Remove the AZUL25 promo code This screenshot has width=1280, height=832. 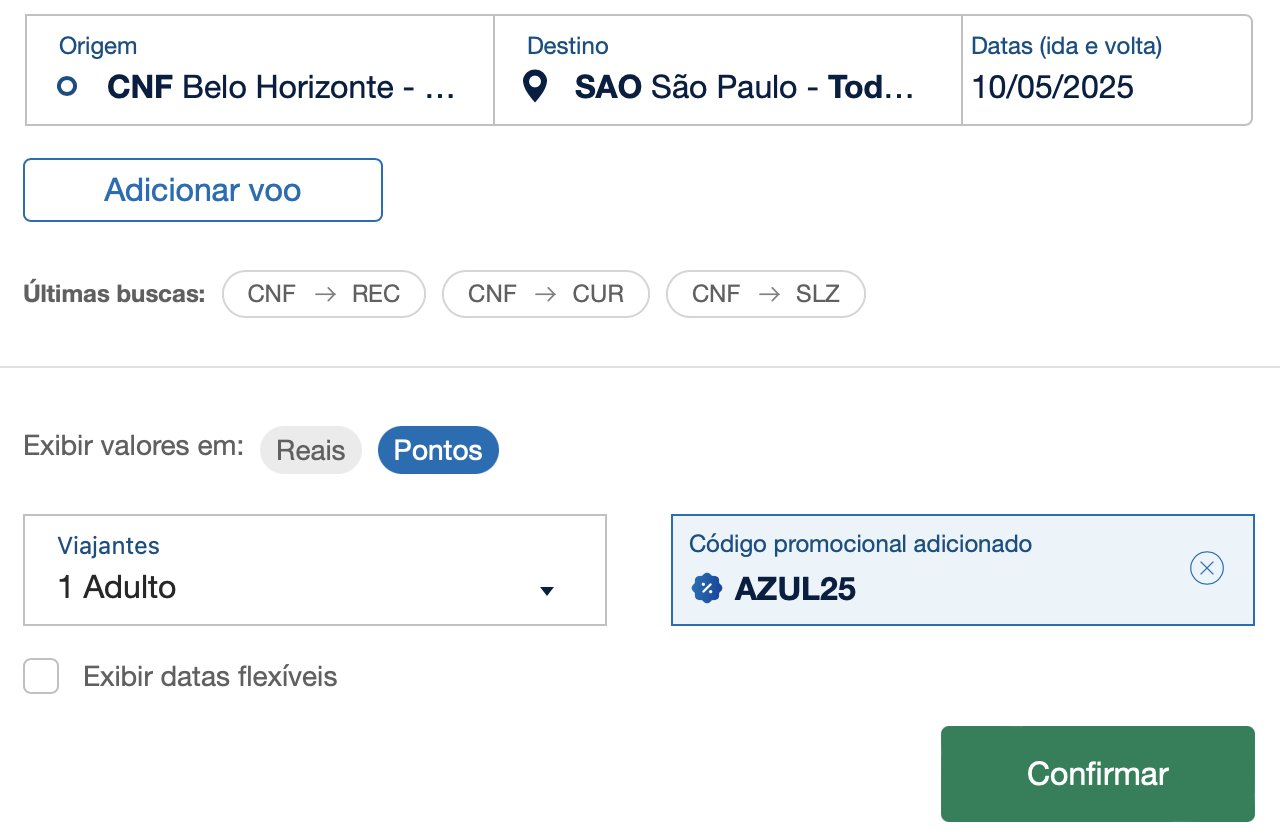[1207, 569]
